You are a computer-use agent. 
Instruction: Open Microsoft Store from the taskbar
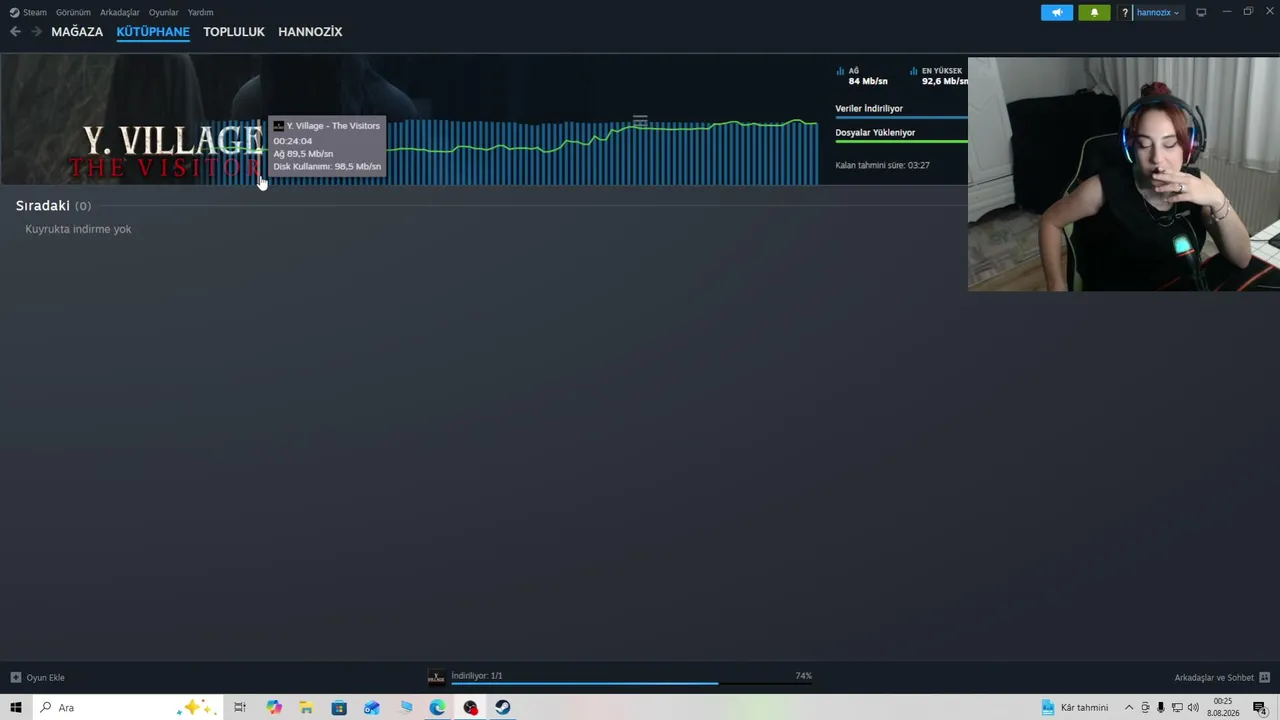339,708
